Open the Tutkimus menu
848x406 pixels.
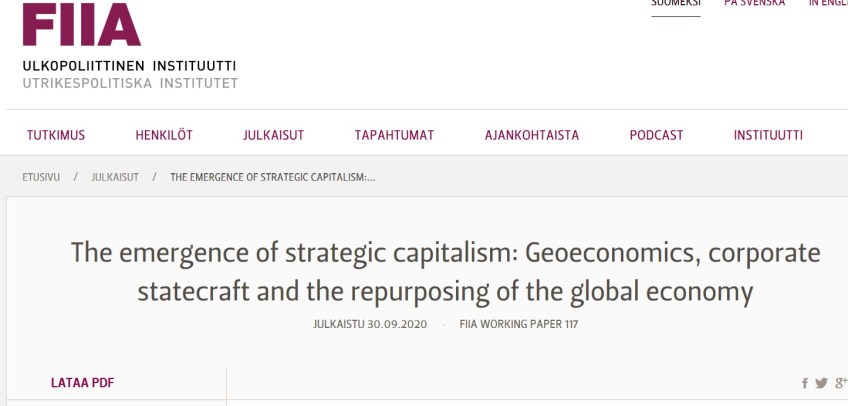pyautogui.click(x=56, y=136)
